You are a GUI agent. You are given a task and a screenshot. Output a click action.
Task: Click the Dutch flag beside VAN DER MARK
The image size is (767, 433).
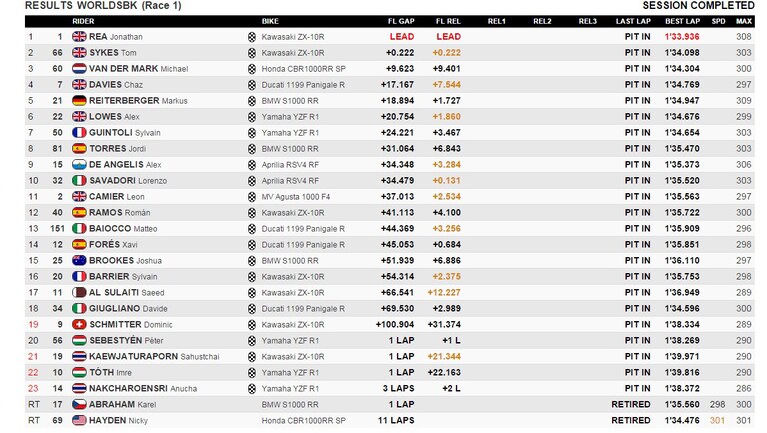click(x=79, y=68)
